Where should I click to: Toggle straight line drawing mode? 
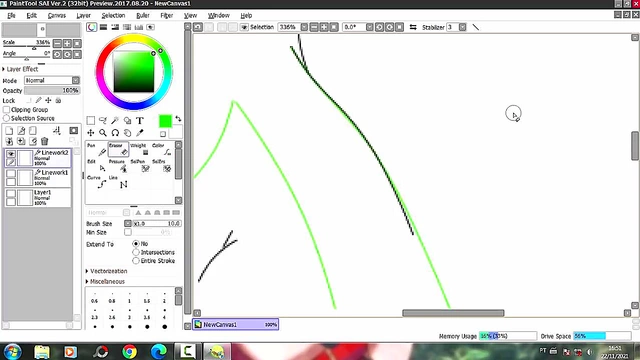point(476,27)
